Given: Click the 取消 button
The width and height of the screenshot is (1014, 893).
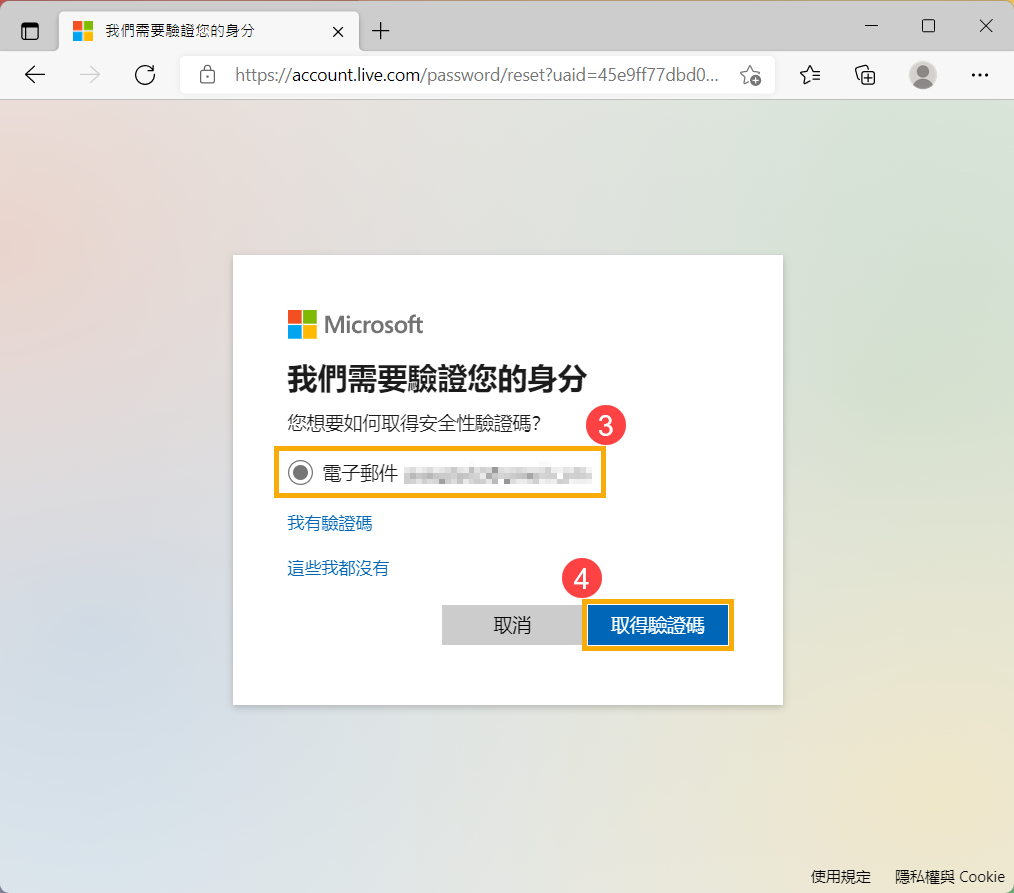Looking at the screenshot, I should pyautogui.click(x=512, y=625).
